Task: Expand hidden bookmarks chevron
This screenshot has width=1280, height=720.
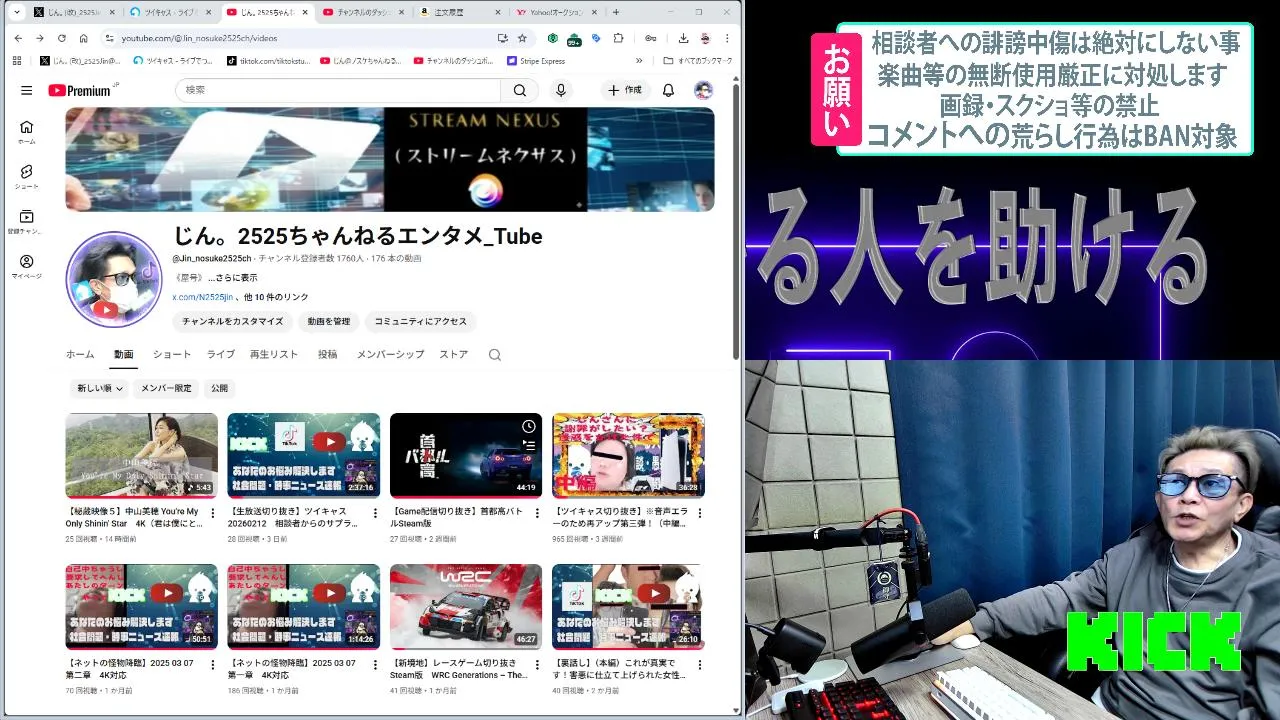Action: point(639,61)
